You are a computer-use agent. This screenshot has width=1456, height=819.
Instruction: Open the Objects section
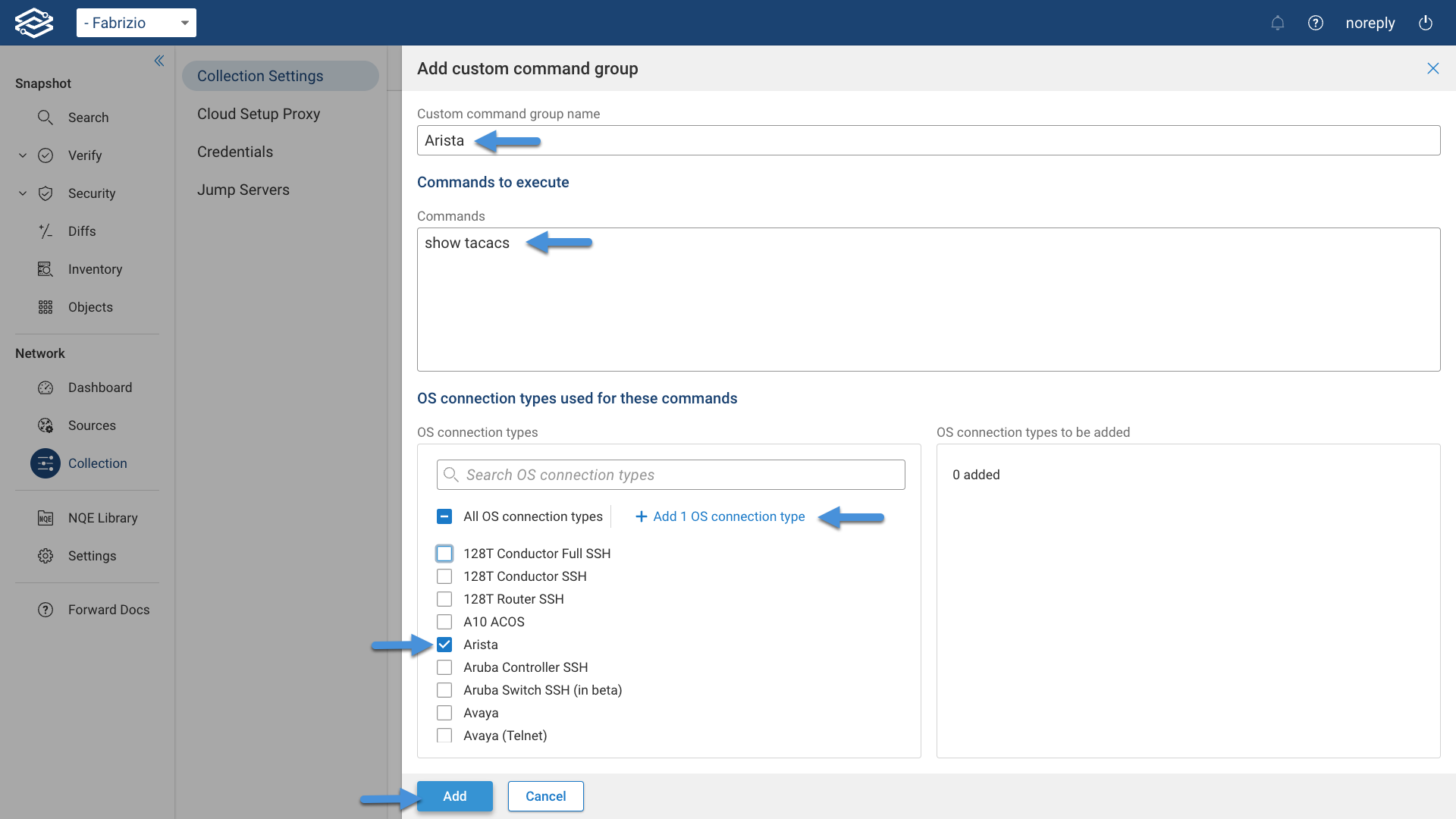click(x=90, y=307)
